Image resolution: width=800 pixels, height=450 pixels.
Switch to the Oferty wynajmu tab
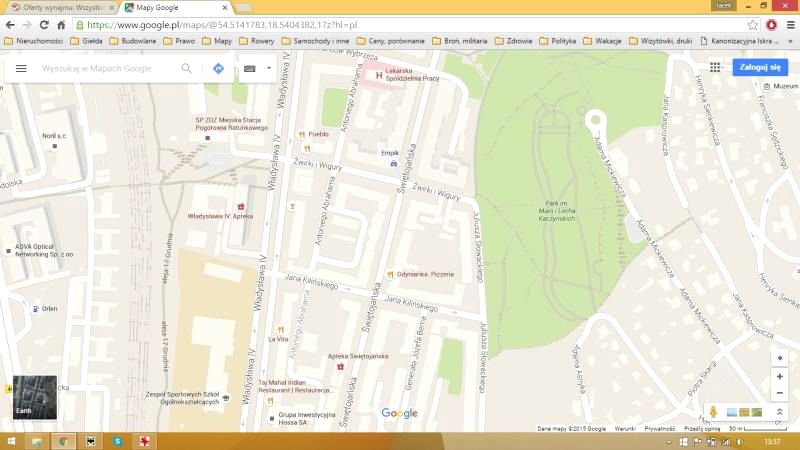pos(60,7)
